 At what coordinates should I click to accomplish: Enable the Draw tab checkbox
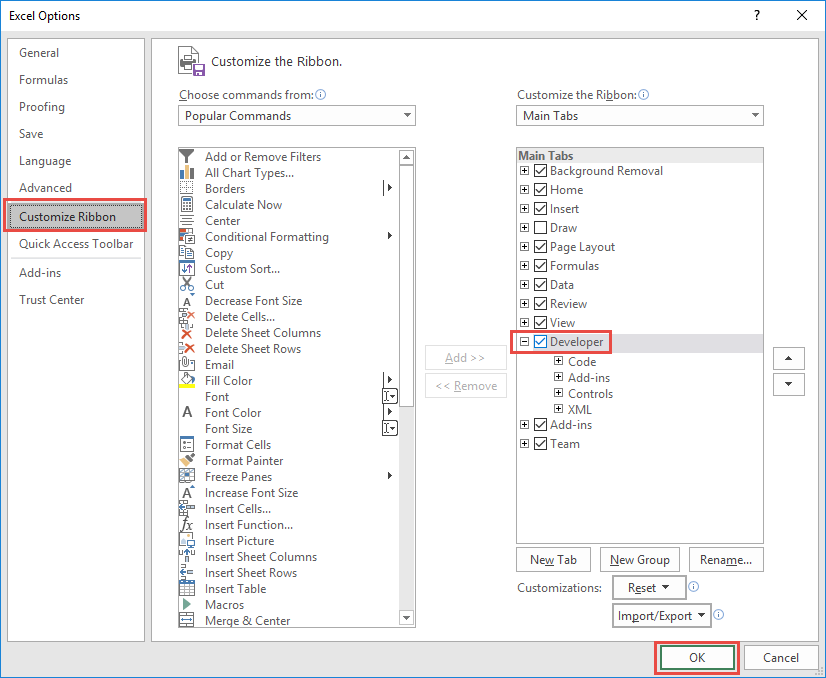pos(538,228)
